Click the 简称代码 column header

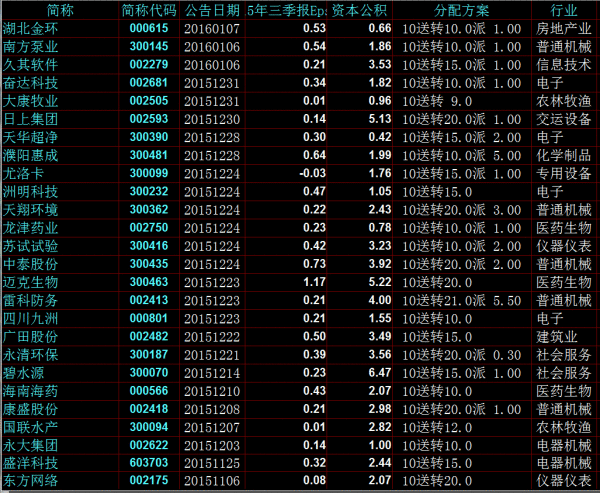coord(149,10)
